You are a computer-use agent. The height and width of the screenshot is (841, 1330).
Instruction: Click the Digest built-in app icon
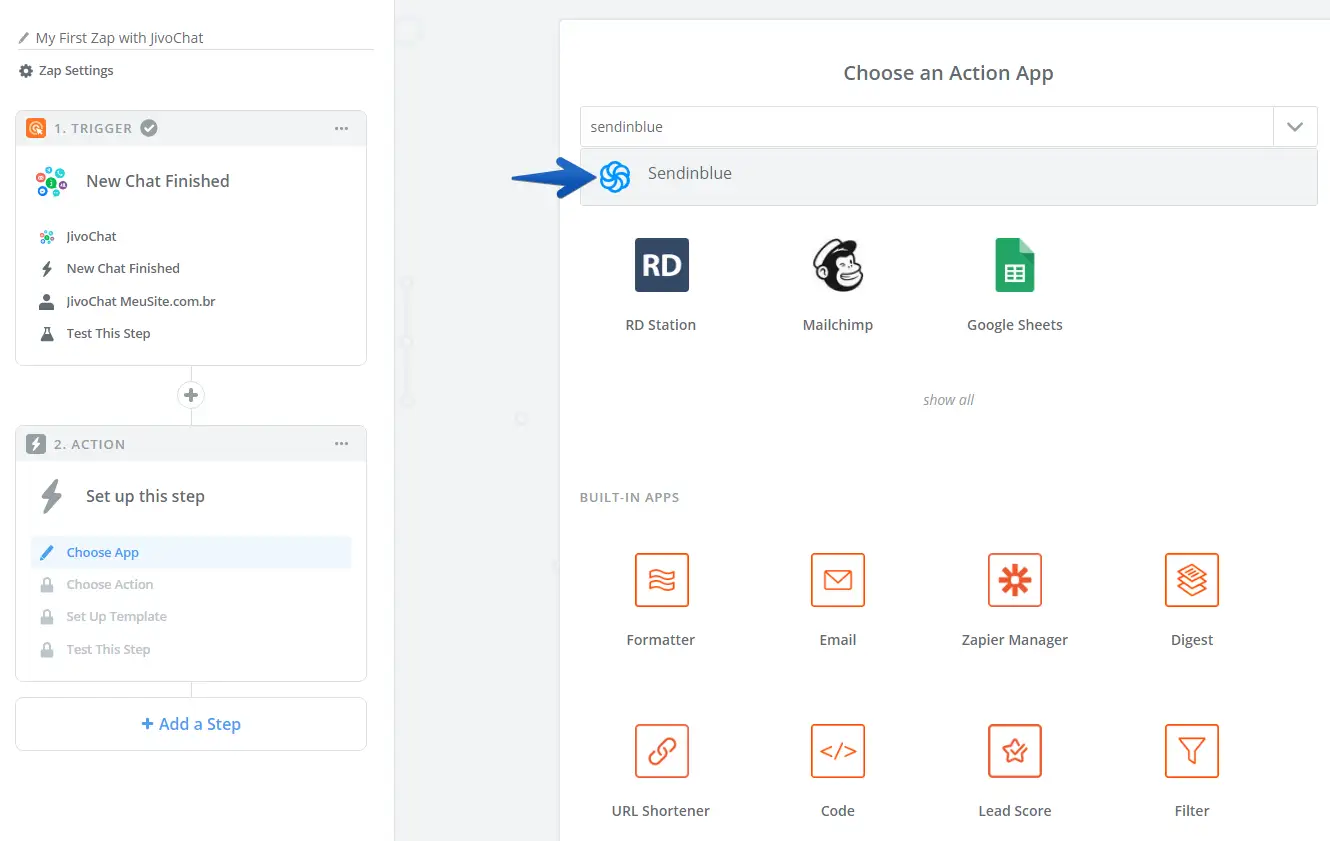click(x=1191, y=580)
